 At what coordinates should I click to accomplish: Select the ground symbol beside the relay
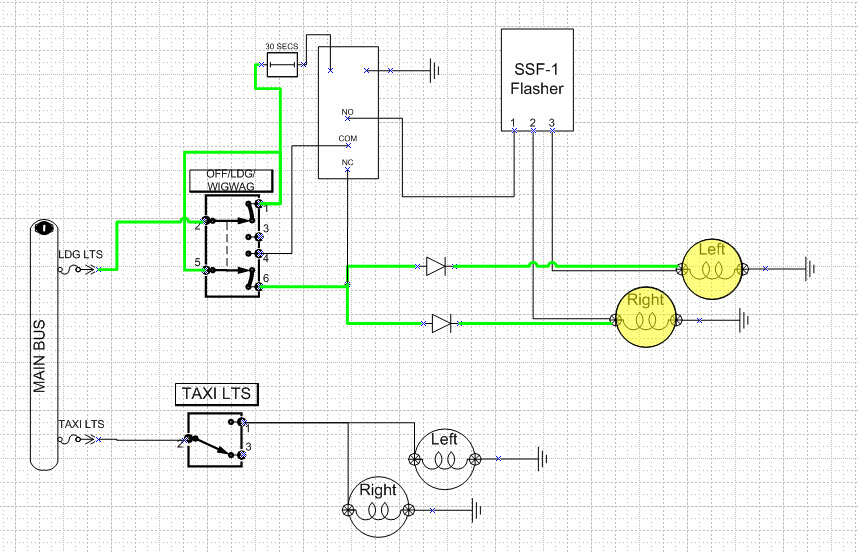[x=435, y=70]
